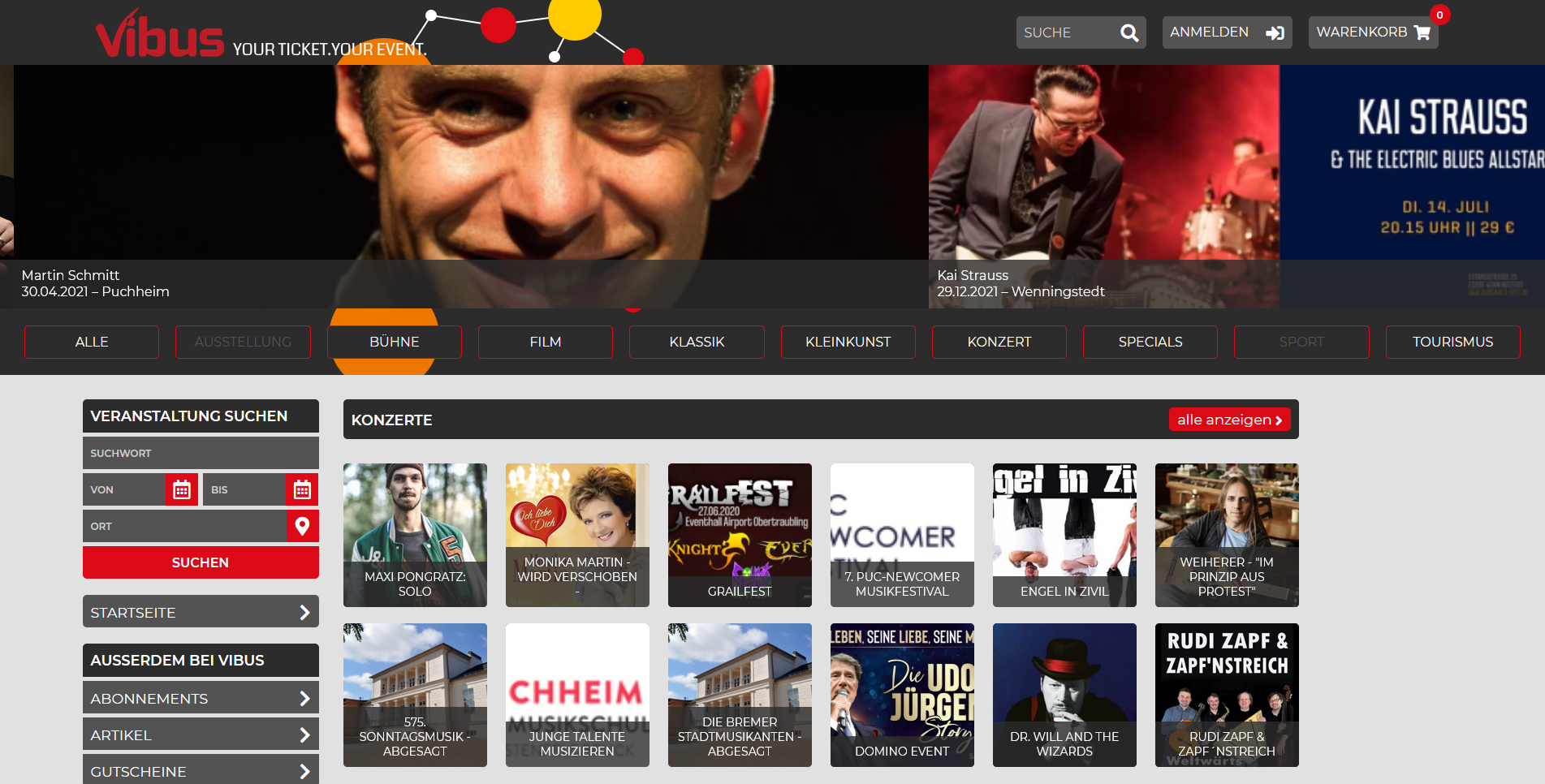This screenshot has width=1545, height=784.
Task: Select the ALLE category tab
Action: pyautogui.click(x=92, y=342)
